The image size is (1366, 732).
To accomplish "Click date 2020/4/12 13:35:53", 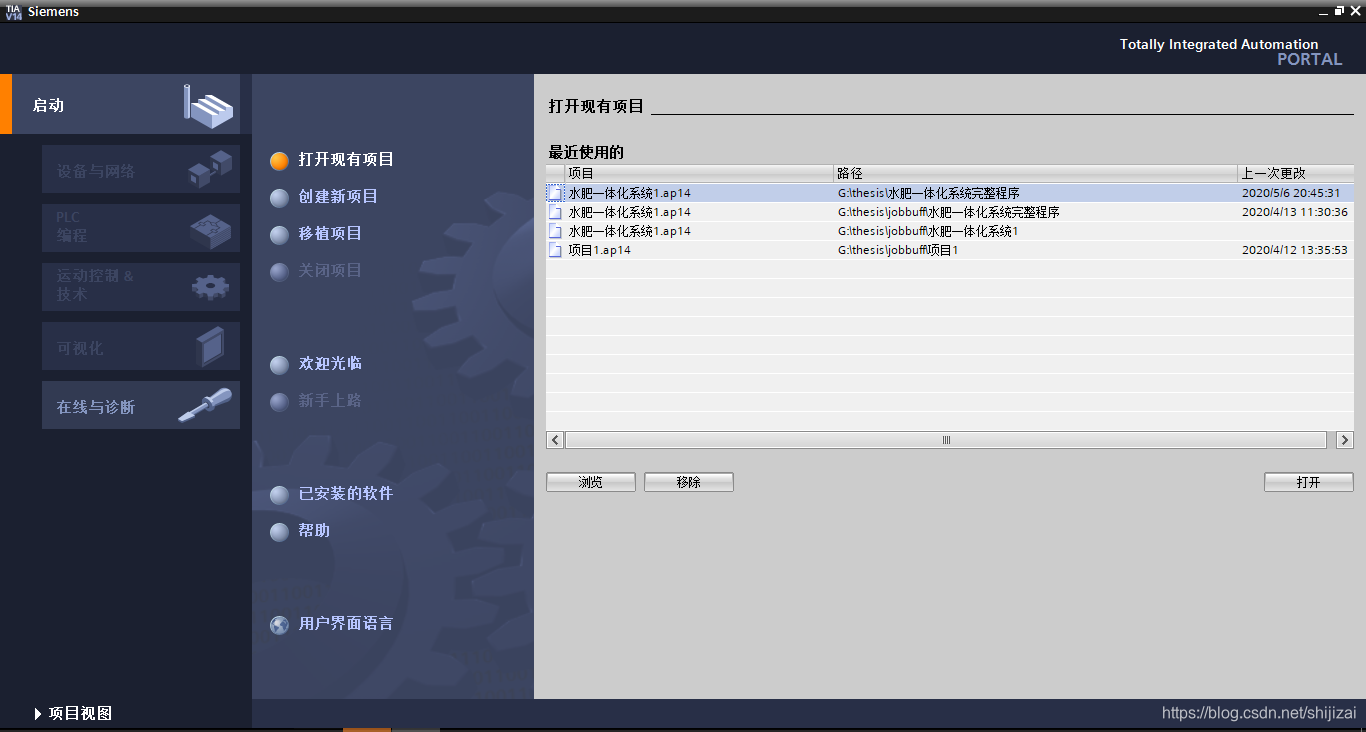I will point(1295,250).
